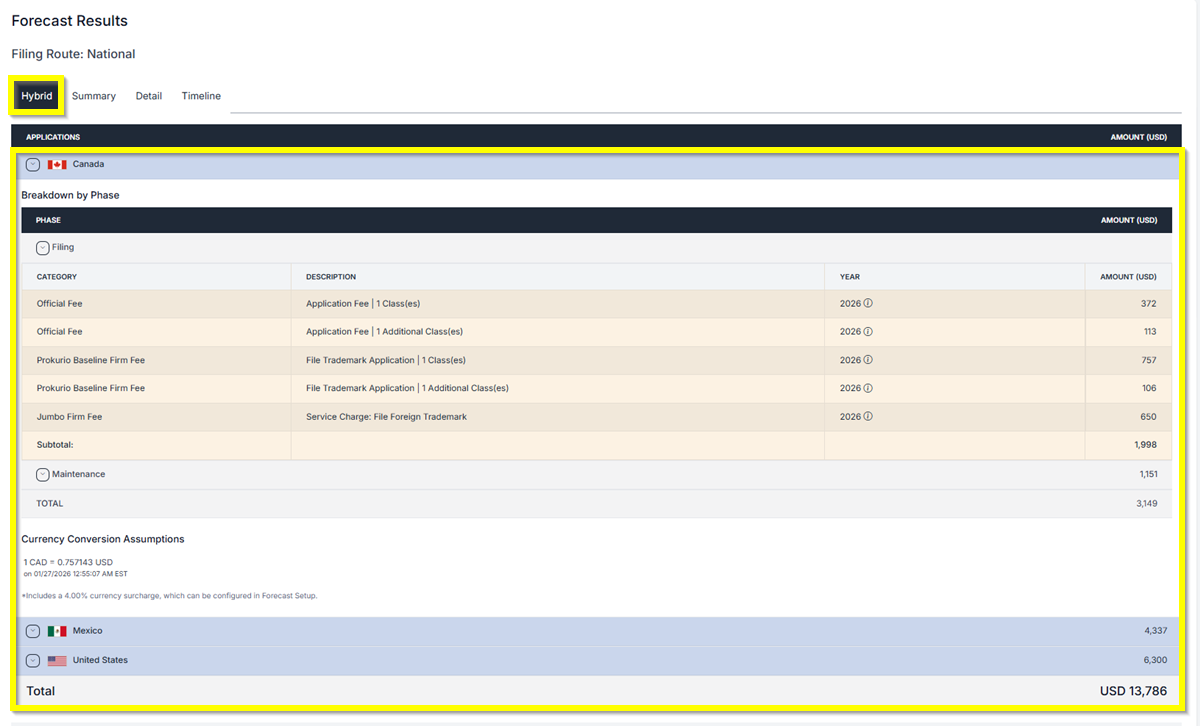The image size is (1200, 726).
Task: Expand the Mexico section
Action: [32, 630]
